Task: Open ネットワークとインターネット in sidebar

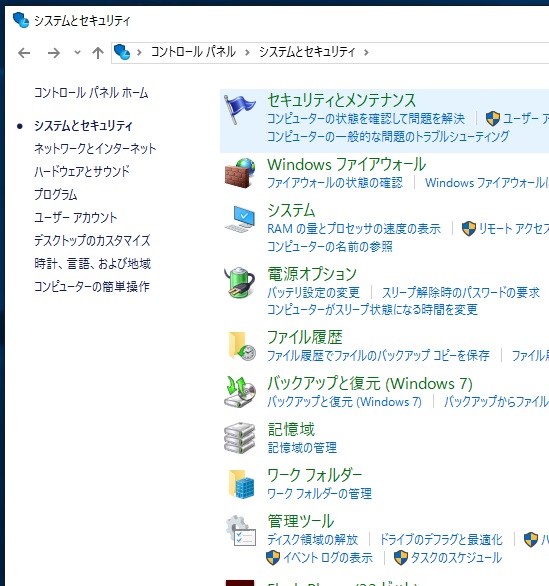Action: 95,148
